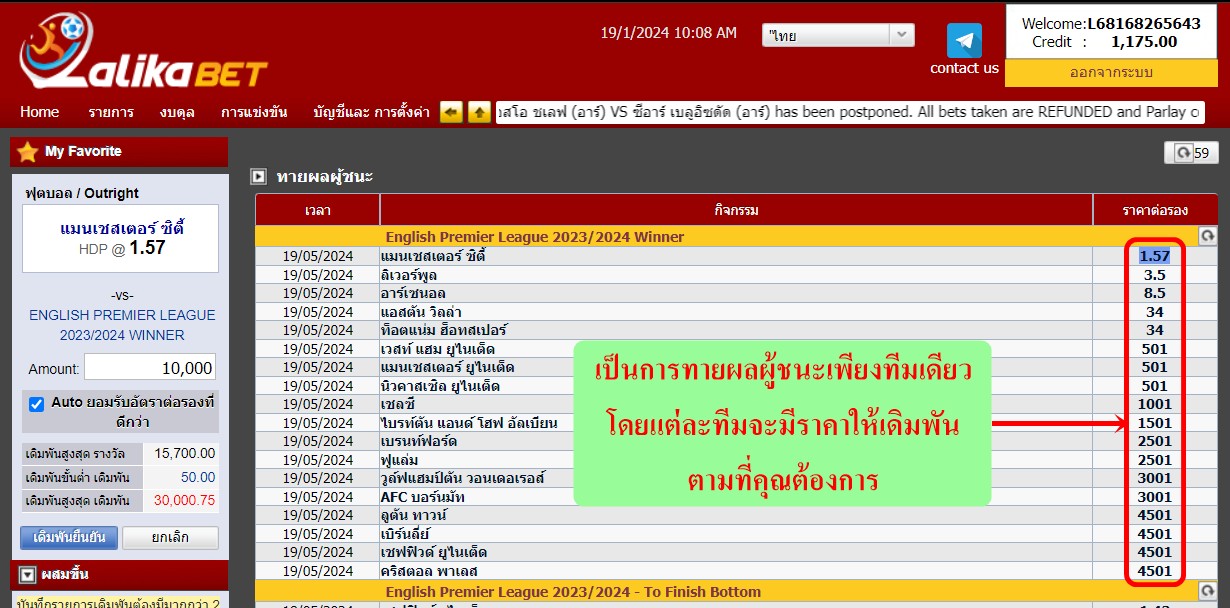Toggle the ทายผลผู้ชนะ section arrow icon
The height and width of the screenshot is (608, 1230).
point(258,177)
